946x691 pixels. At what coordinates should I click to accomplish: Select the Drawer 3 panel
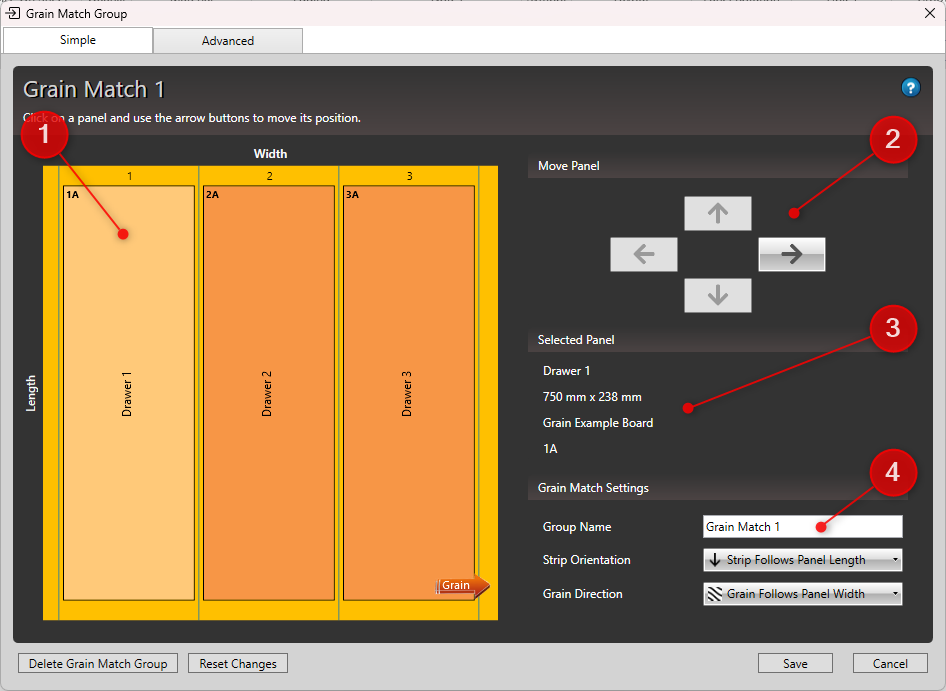pos(408,393)
